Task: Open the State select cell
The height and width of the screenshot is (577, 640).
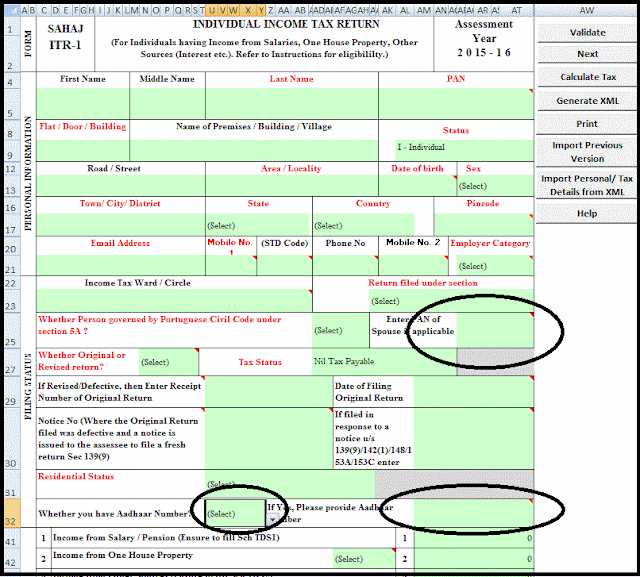Action: pos(258,225)
